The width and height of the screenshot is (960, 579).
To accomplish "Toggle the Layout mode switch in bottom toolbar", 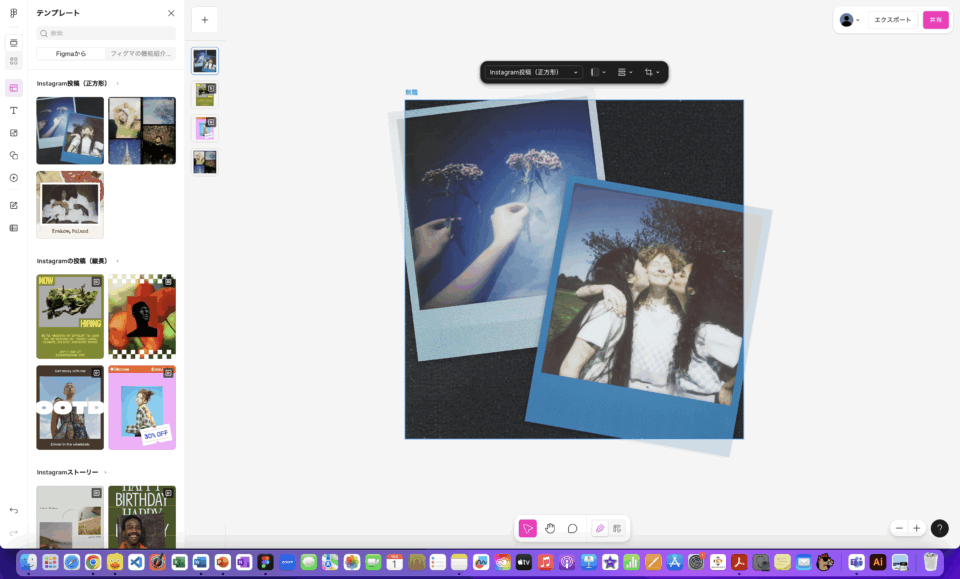I will tap(617, 528).
